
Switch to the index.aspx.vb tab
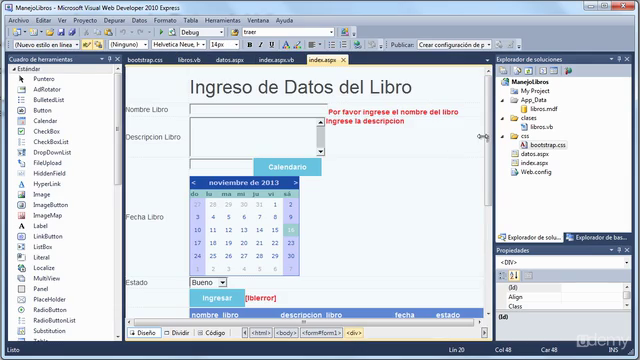[276, 60]
